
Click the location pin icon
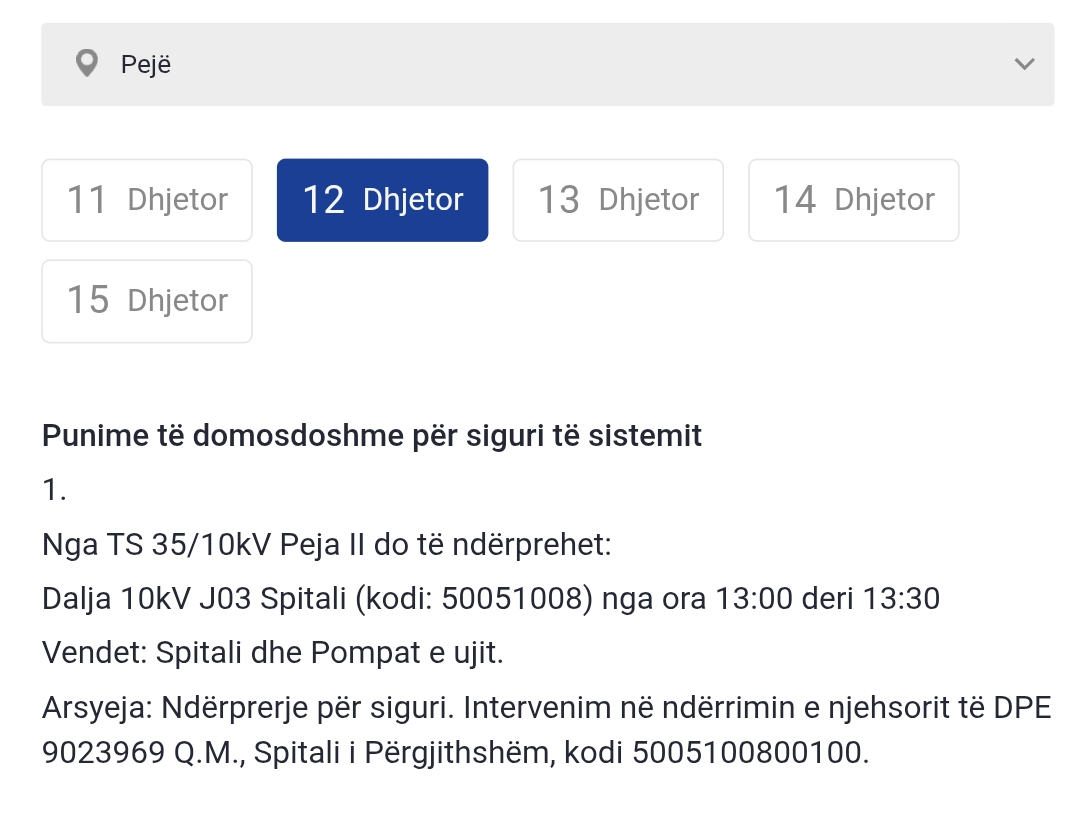(x=88, y=64)
